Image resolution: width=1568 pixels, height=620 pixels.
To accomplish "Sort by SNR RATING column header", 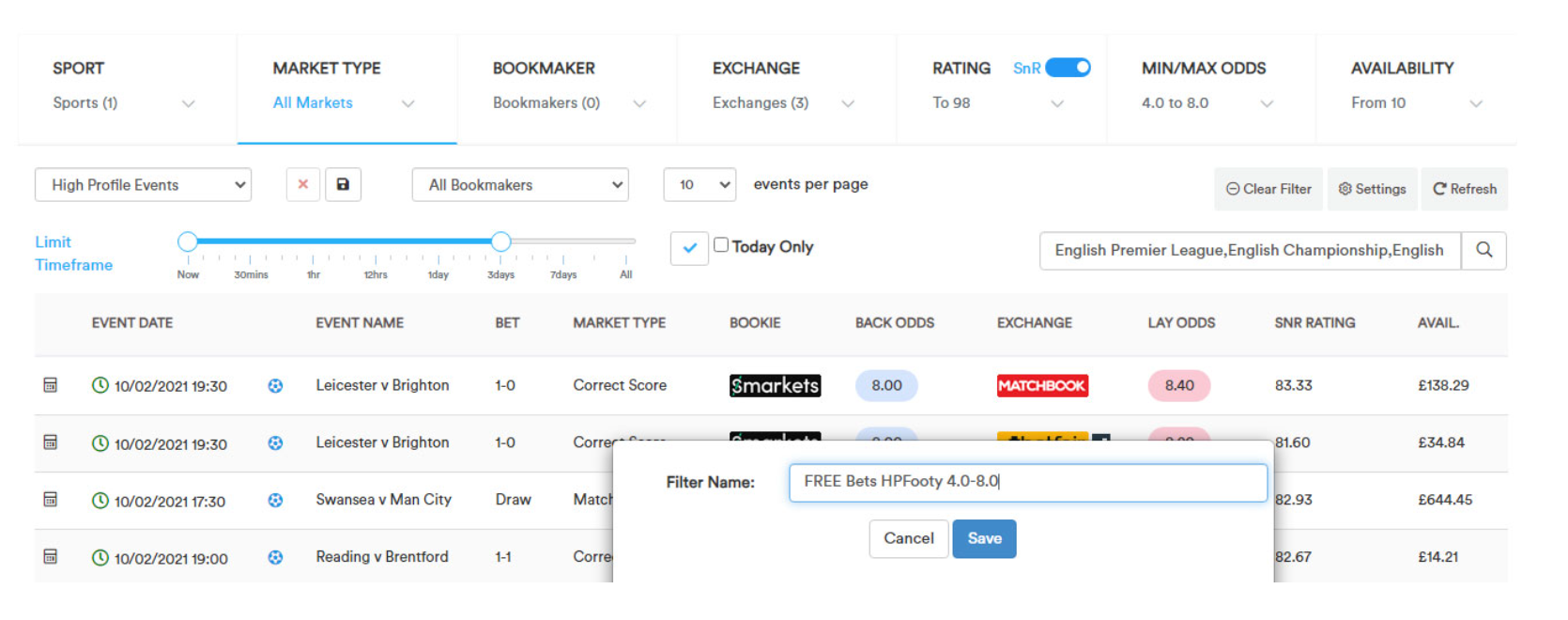I will pyautogui.click(x=1314, y=323).
